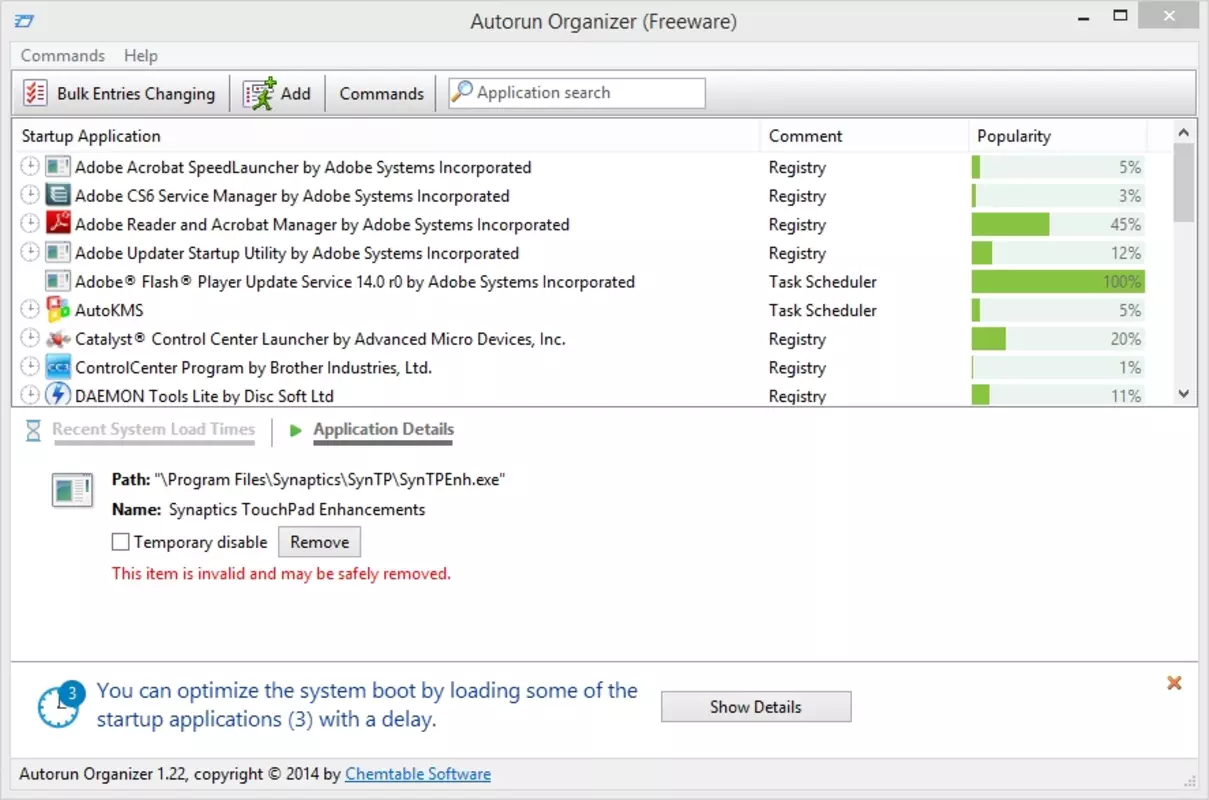This screenshot has height=800, width=1209.
Task: Click the Adobe Acrobat SpeedLauncher app icon
Action: pyautogui.click(x=58, y=167)
